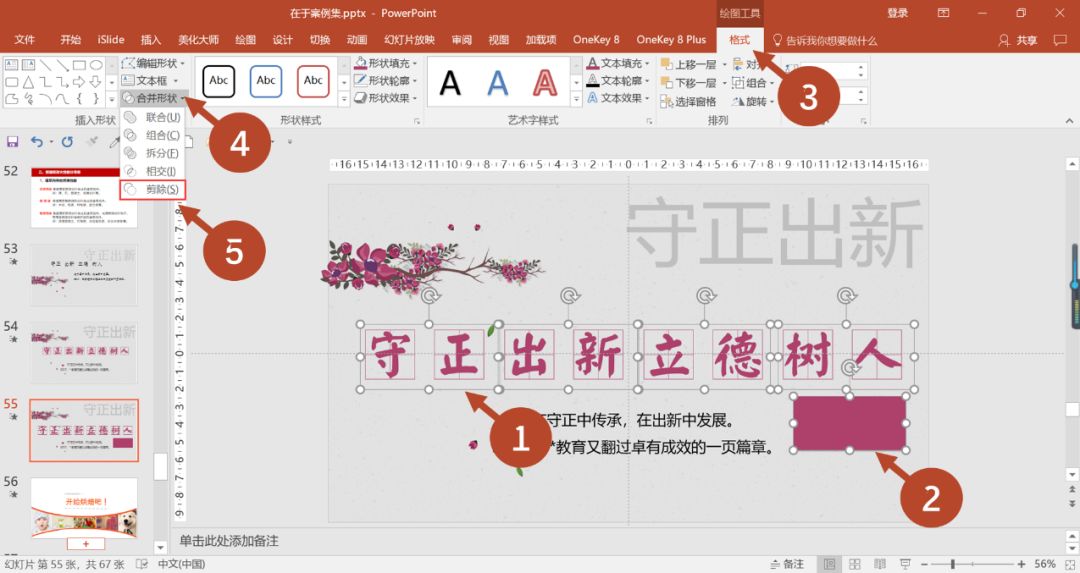Open the iSlide tab
The width and height of the screenshot is (1080, 573).
[111, 40]
